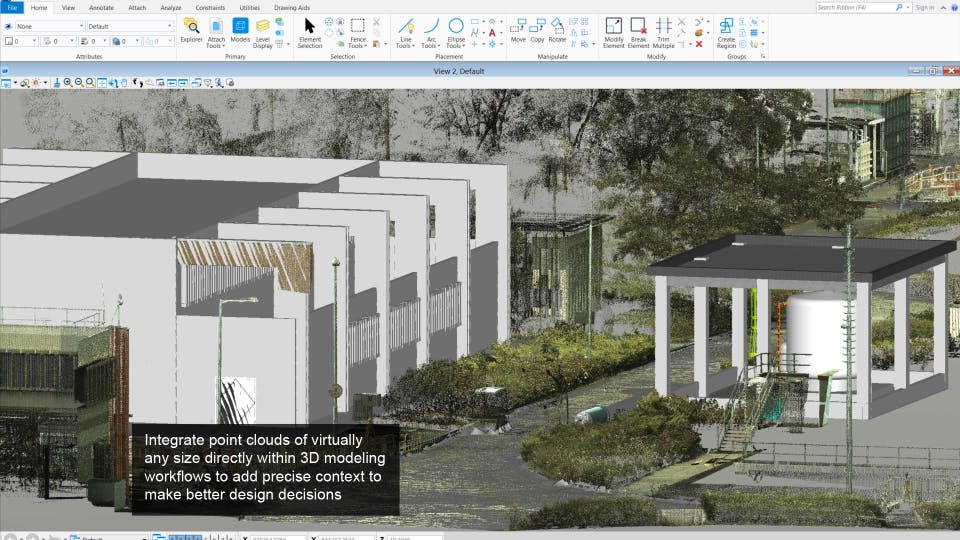Expand the Display Styles dropdown arrow
This screenshot has height=540, width=960.
tap(28, 86)
